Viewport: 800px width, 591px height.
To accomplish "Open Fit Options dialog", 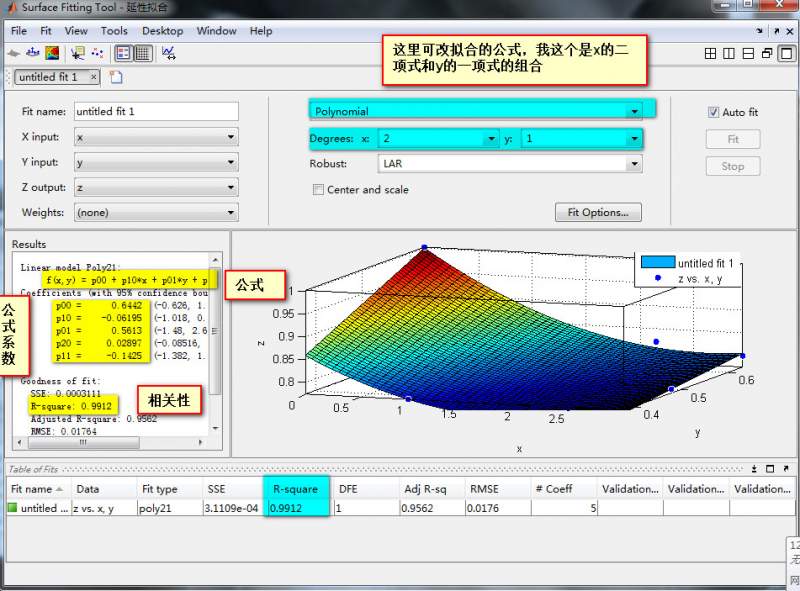I will pos(598,212).
